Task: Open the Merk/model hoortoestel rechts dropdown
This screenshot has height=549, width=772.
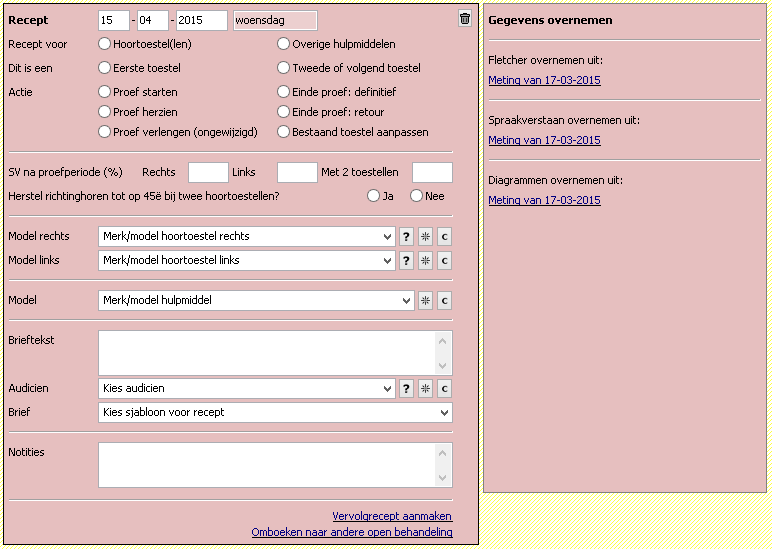Action: pos(246,236)
